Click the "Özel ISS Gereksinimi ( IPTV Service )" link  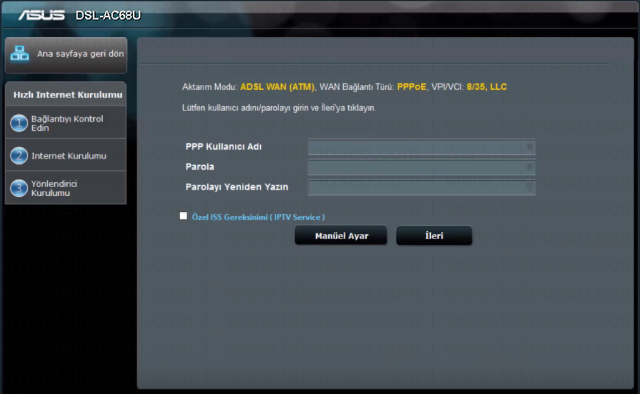pos(258,217)
